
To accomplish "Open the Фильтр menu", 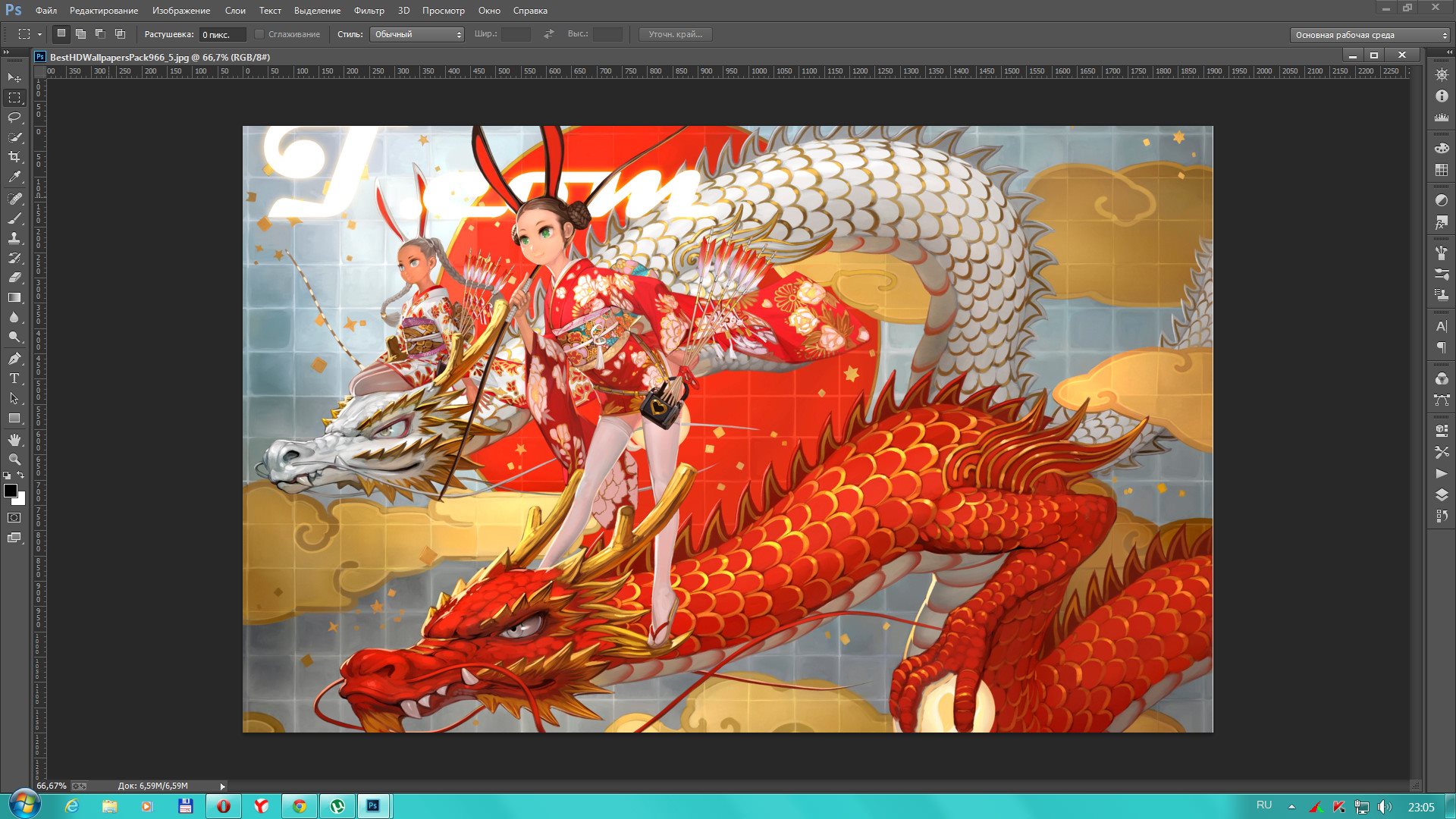I will point(369,11).
